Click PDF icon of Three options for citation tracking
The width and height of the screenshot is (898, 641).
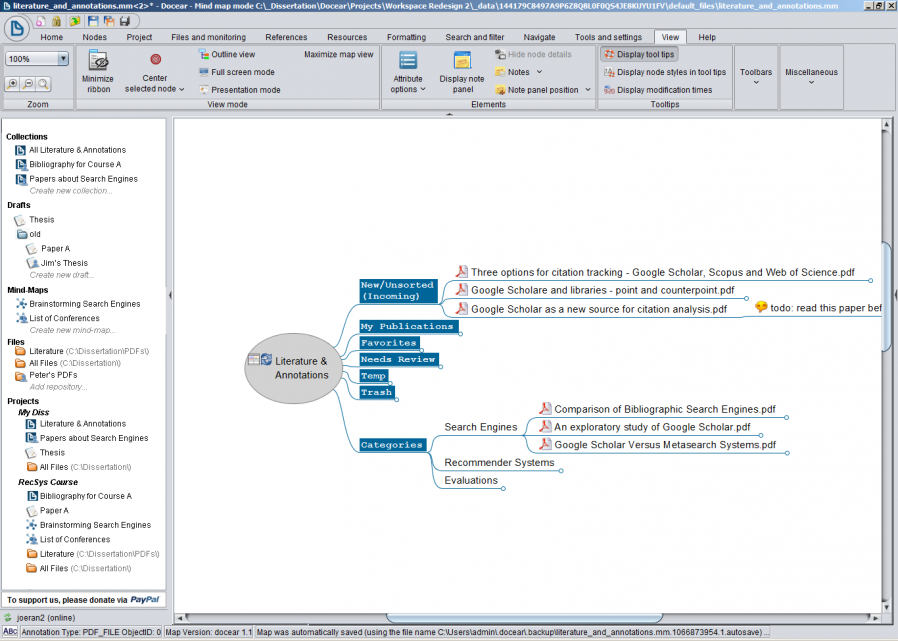click(462, 272)
